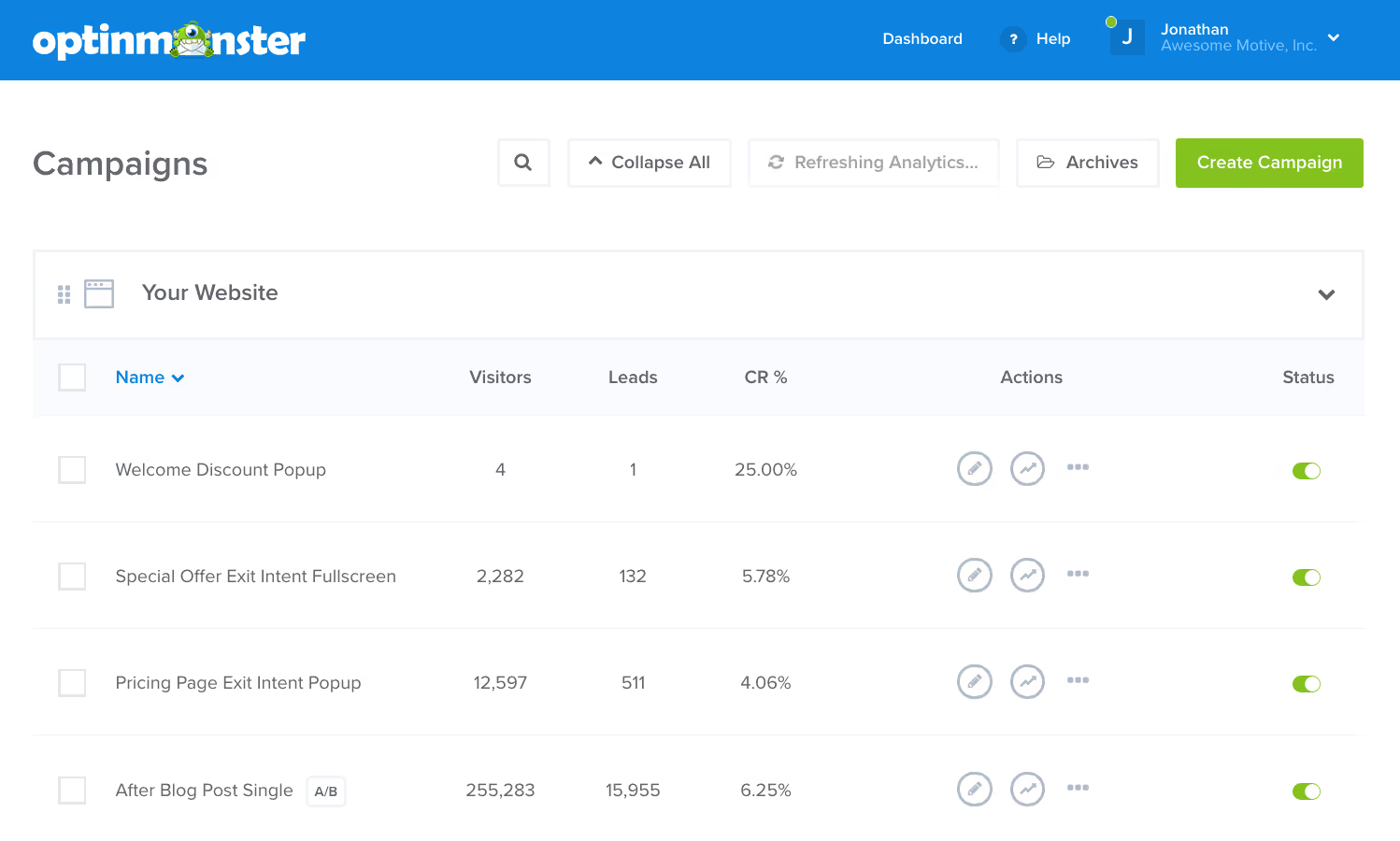Check the After Blog Post Single checkbox

(x=72, y=790)
